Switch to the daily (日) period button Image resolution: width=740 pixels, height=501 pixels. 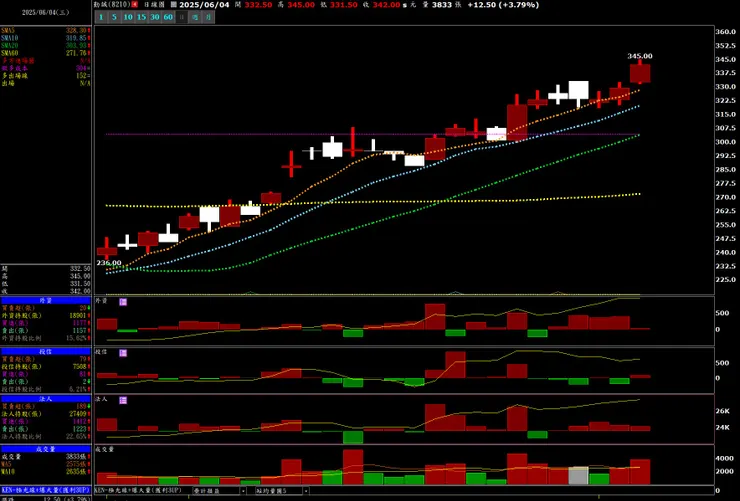point(182,17)
